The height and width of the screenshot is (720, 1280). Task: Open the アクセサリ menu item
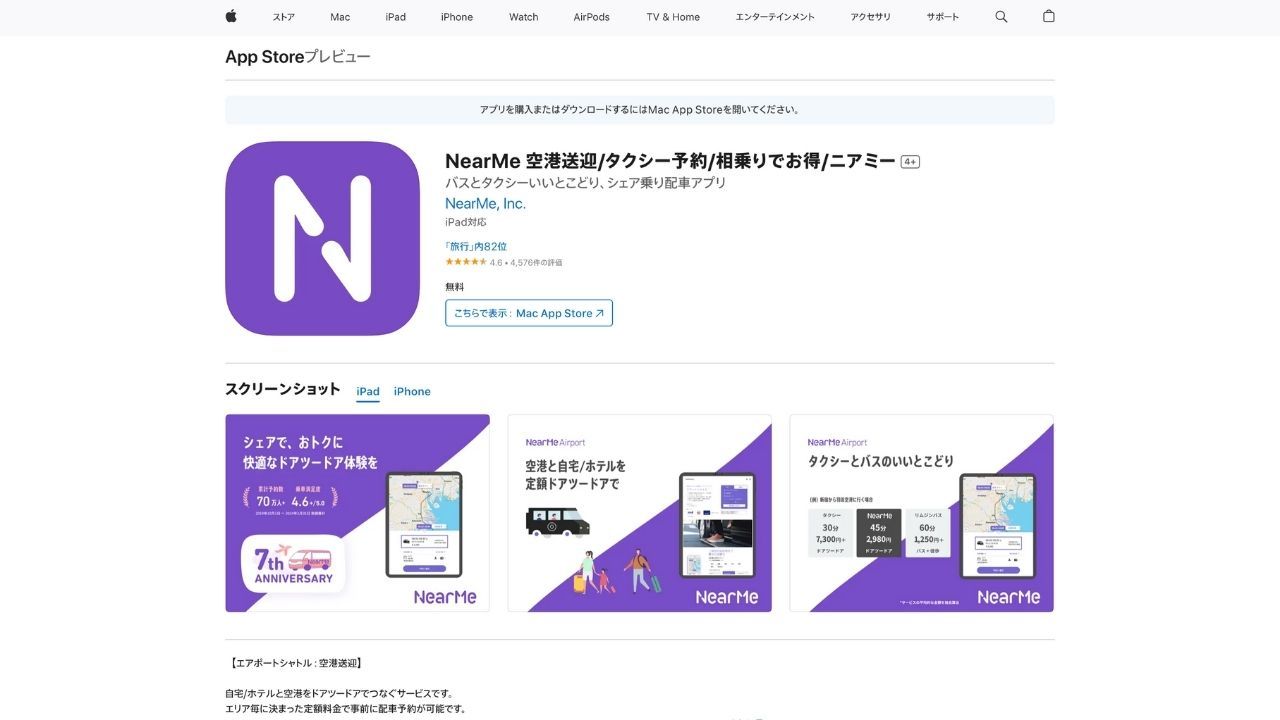pos(870,17)
